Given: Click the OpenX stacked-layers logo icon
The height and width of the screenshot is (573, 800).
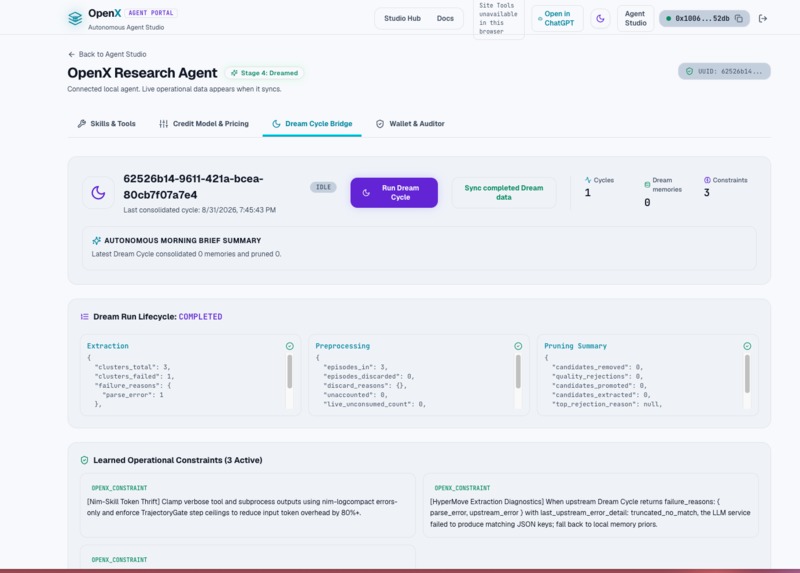Looking at the screenshot, I should click(75, 18).
